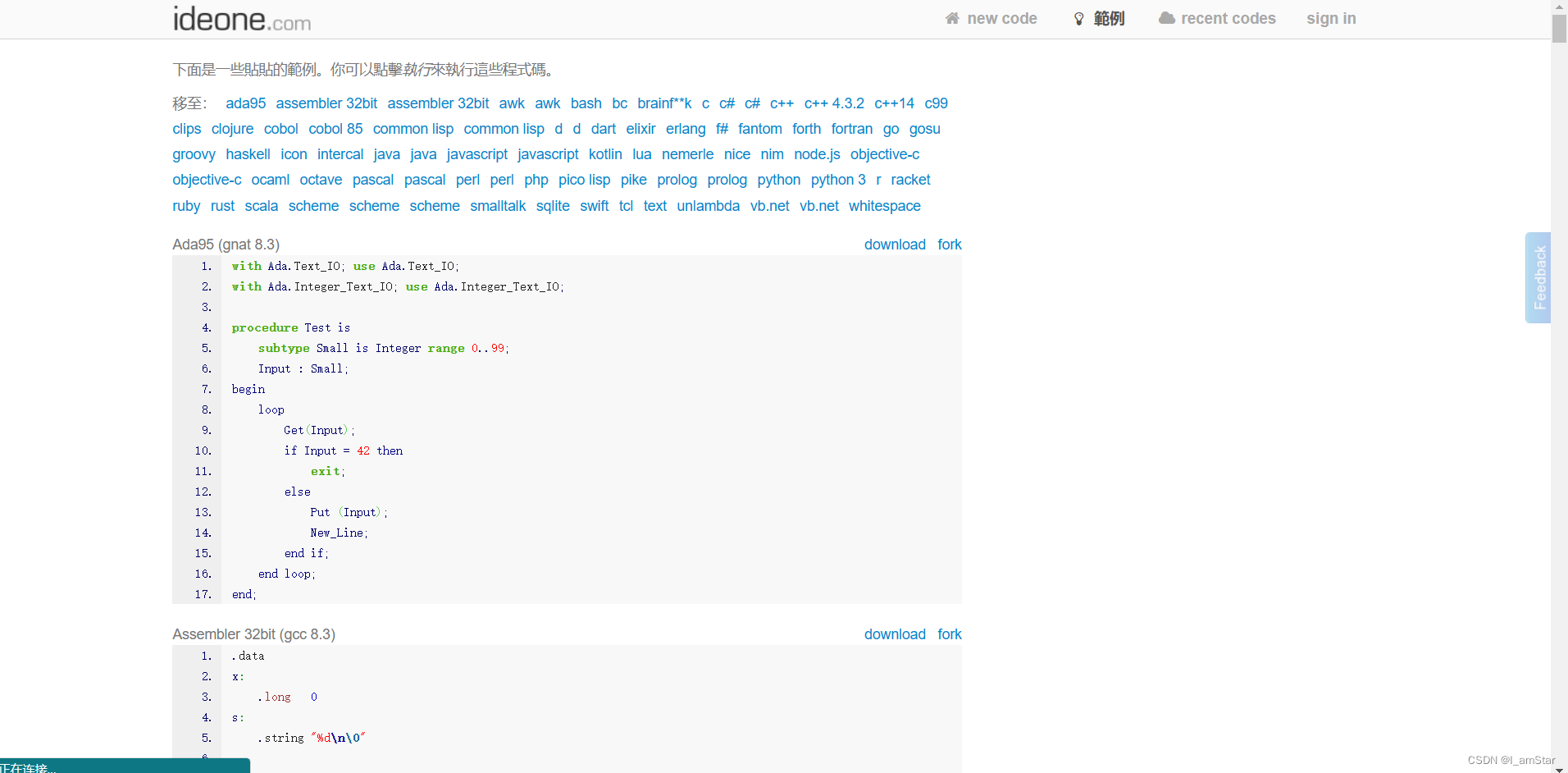Image resolution: width=1568 pixels, height=773 pixels.
Task: Jump to the cobol 85 sample
Action: (335, 129)
